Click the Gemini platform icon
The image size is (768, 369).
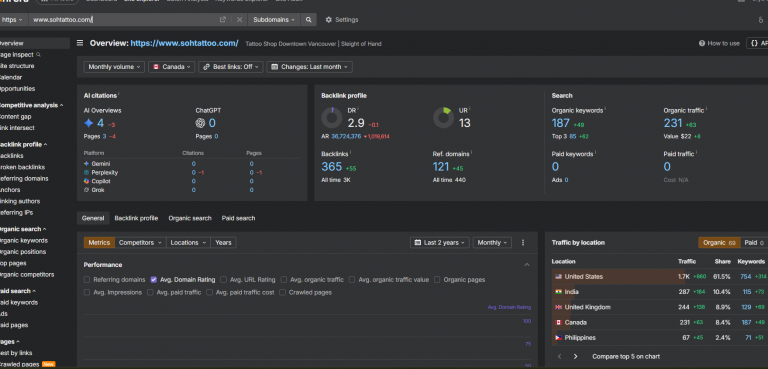[86, 164]
